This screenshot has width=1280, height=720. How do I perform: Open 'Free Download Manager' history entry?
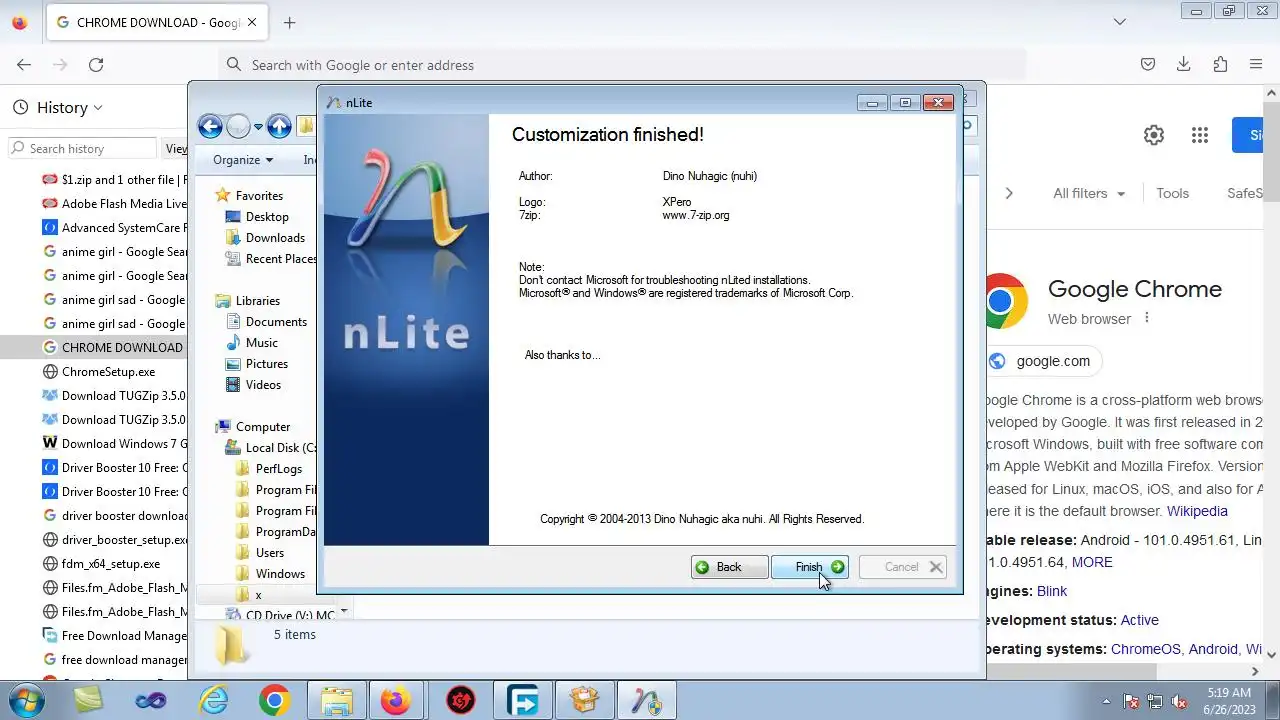[114, 635]
